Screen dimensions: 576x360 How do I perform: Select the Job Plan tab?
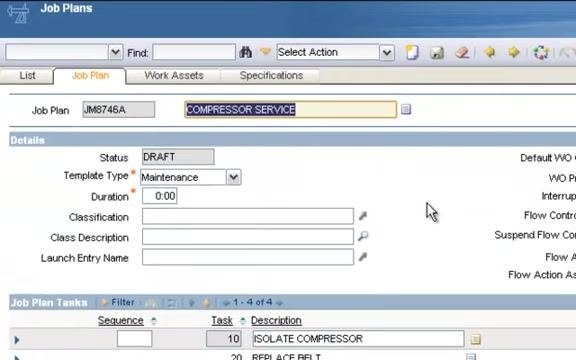click(90, 76)
